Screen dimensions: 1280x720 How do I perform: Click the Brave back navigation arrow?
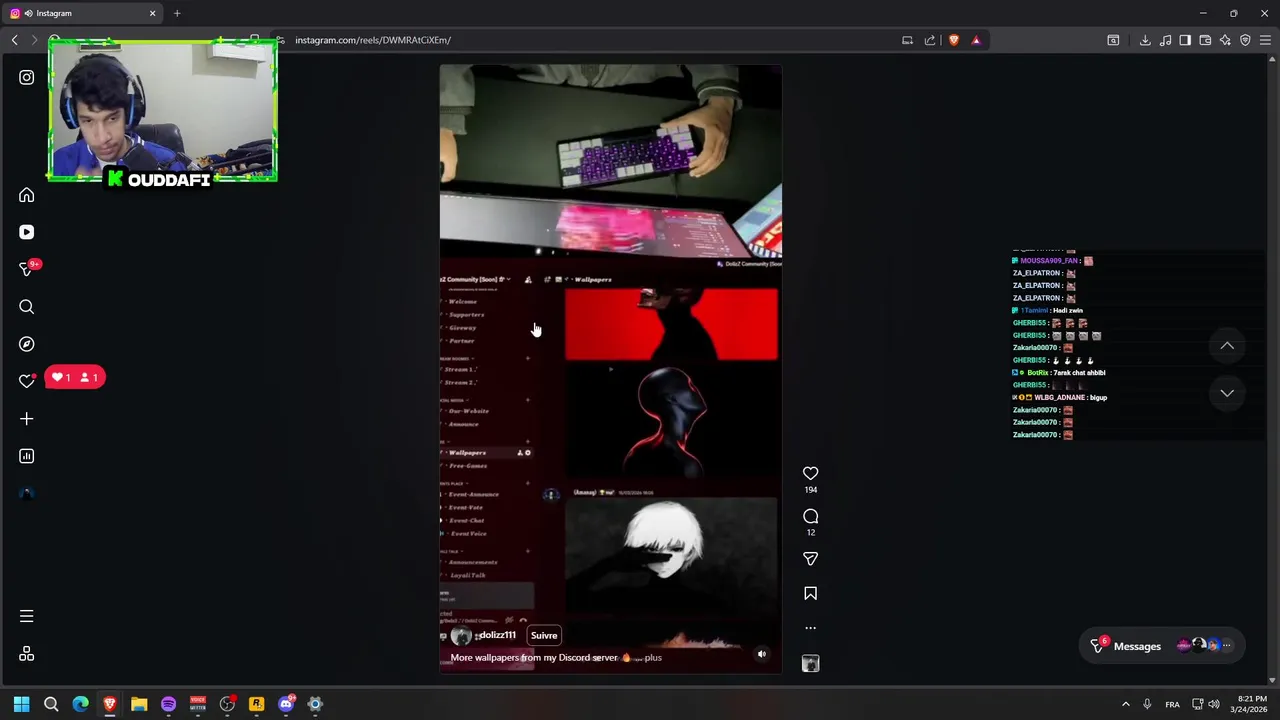[14, 40]
